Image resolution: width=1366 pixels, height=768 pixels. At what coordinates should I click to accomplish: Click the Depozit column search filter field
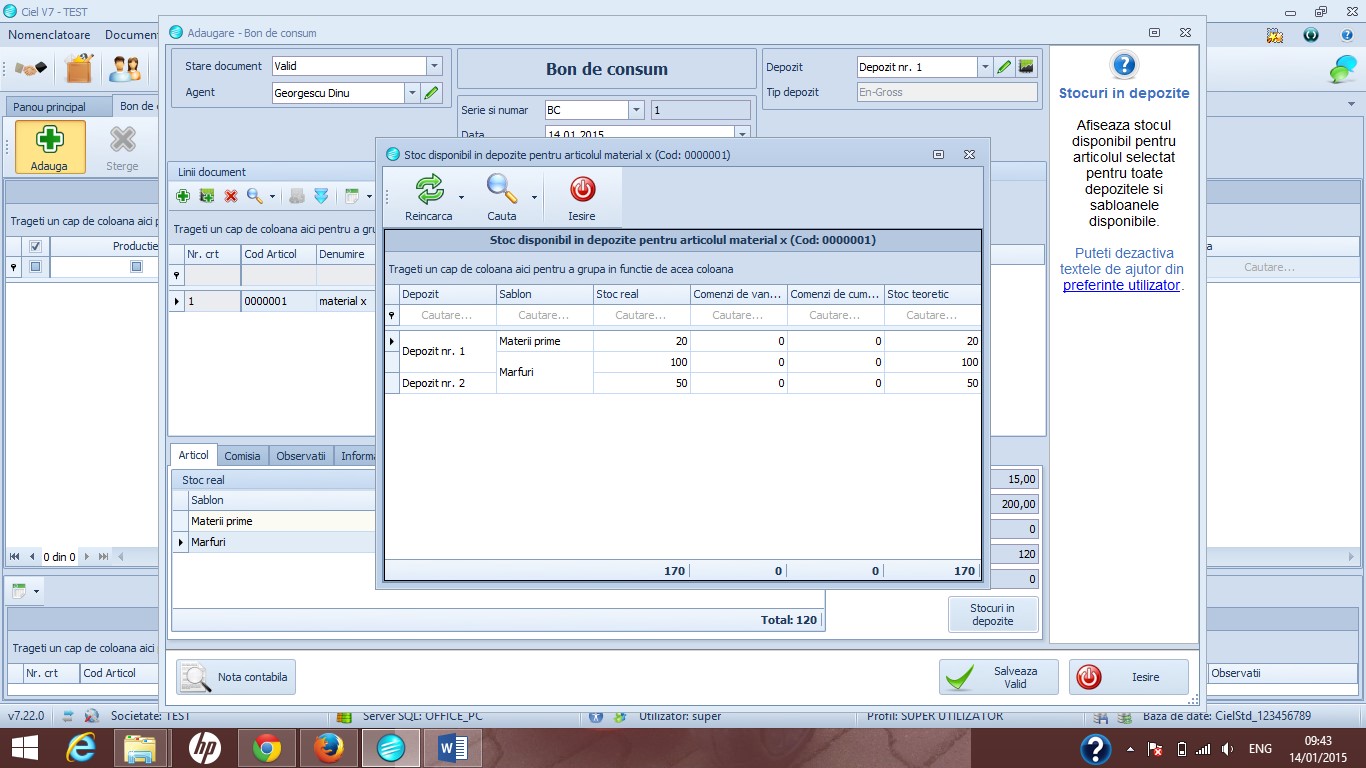click(x=447, y=315)
